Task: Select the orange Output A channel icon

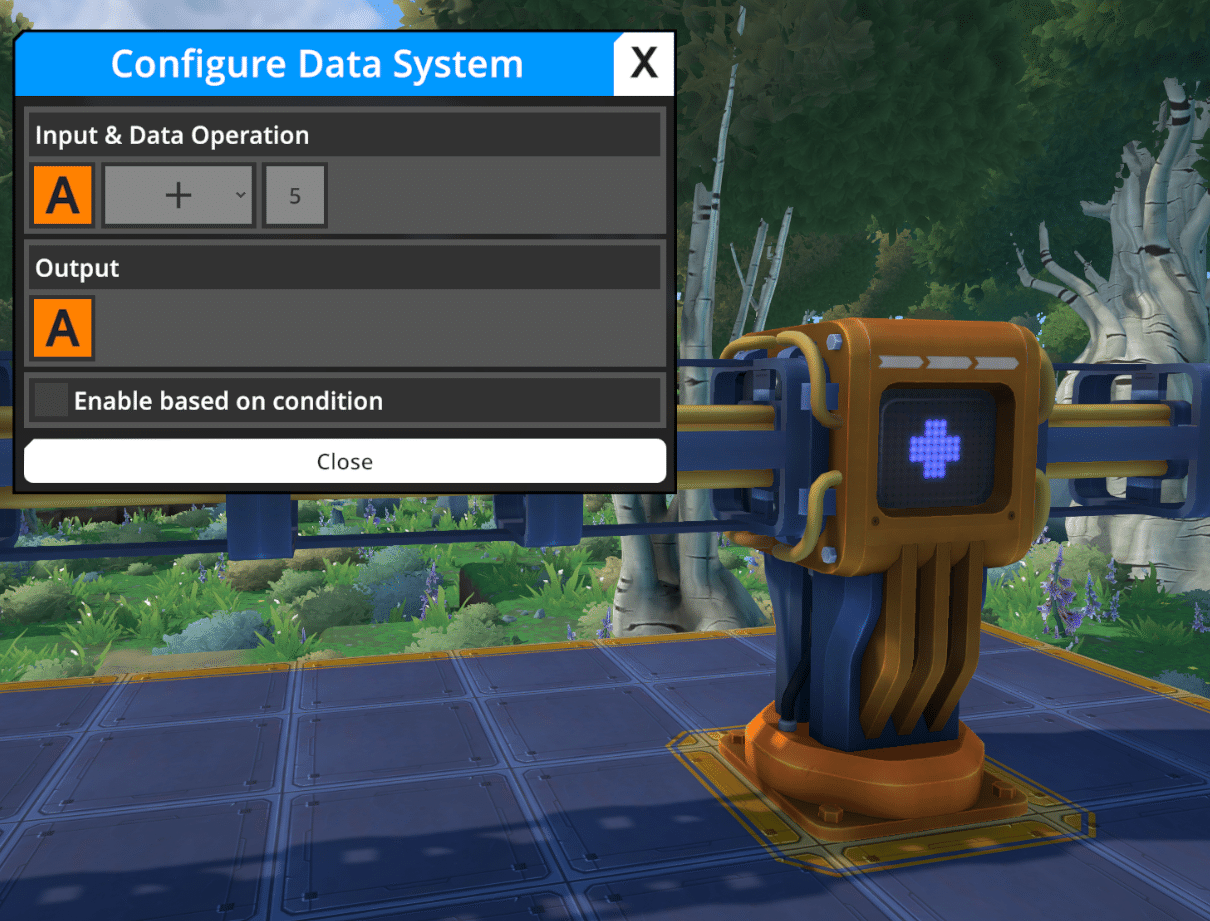Action: 63,328
